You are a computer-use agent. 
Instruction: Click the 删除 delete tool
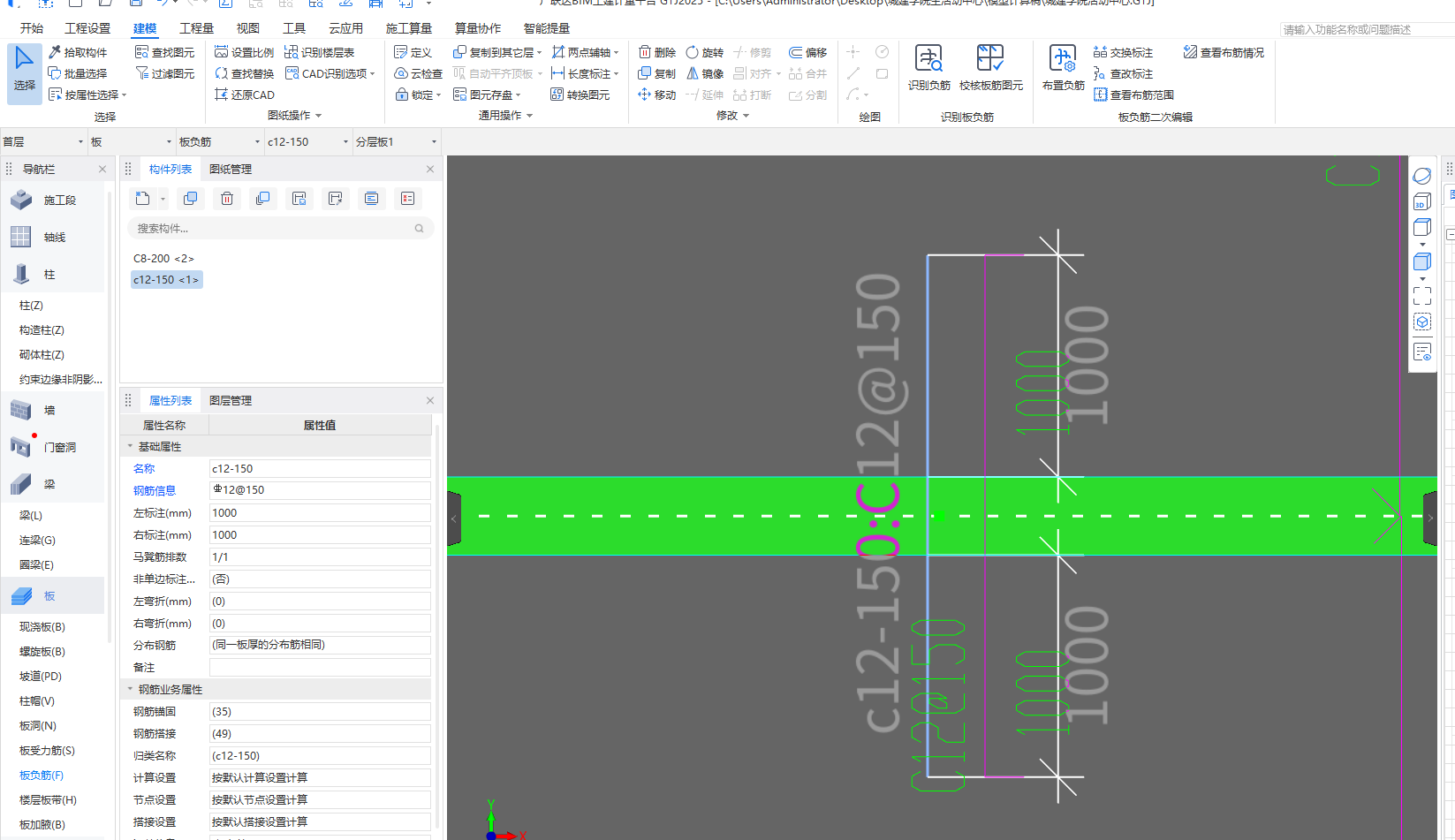tap(657, 52)
